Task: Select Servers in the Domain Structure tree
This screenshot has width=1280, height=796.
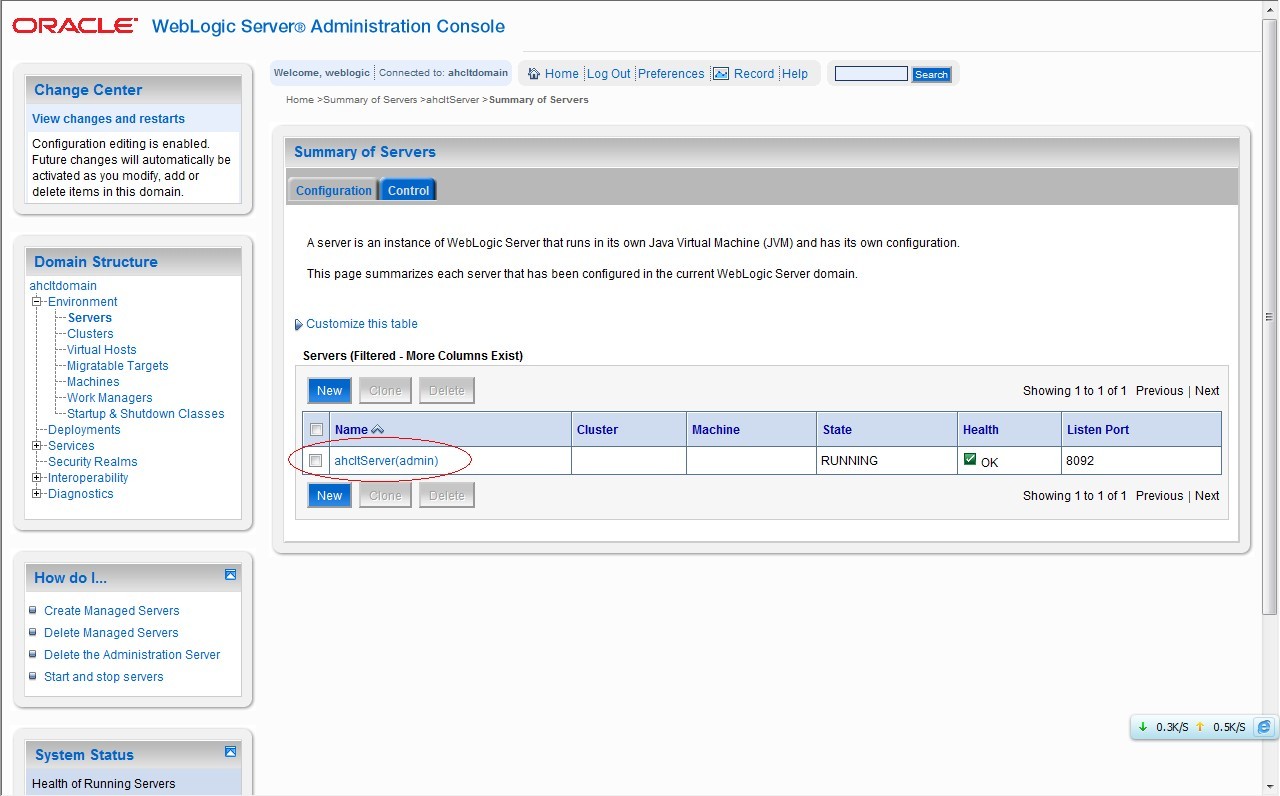Action: click(x=90, y=318)
